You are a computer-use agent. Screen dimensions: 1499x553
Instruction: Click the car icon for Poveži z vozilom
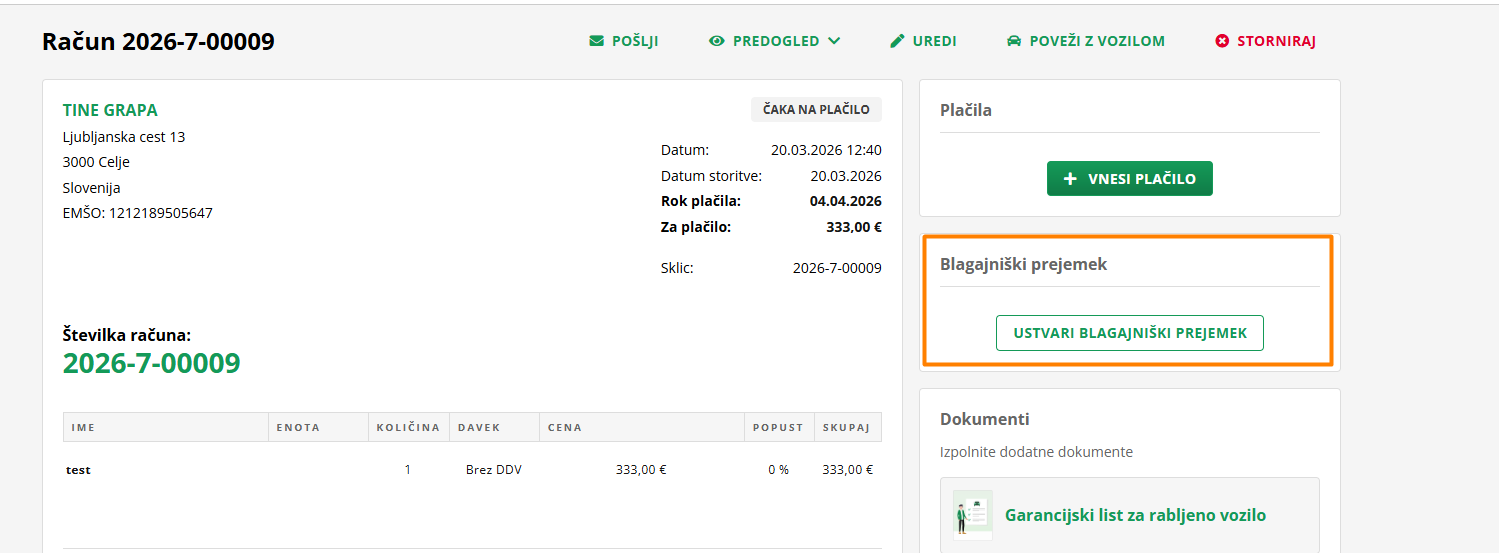coord(1014,41)
